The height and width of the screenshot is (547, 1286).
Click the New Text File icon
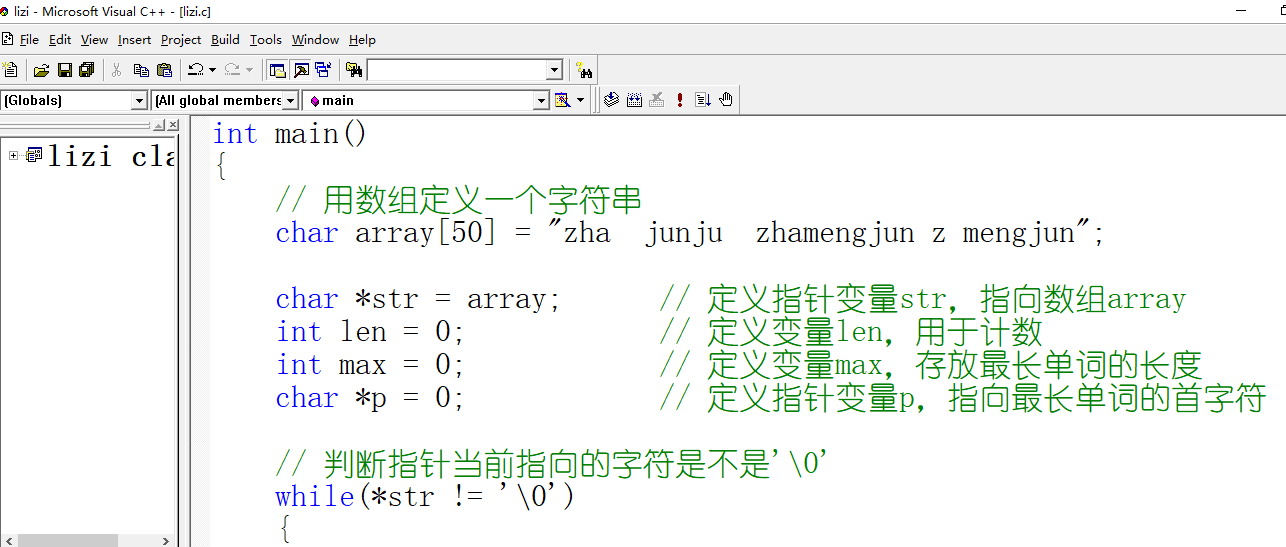coord(10,70)
